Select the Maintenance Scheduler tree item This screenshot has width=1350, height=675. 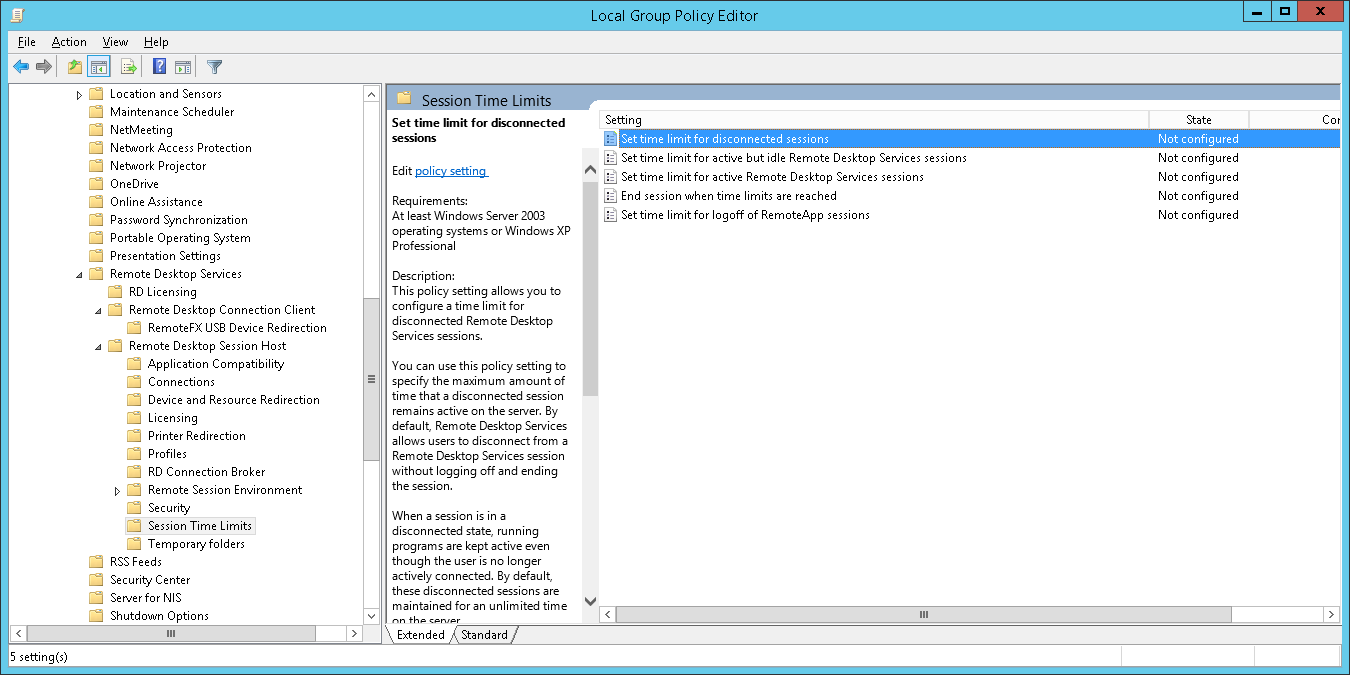[172, 112]
